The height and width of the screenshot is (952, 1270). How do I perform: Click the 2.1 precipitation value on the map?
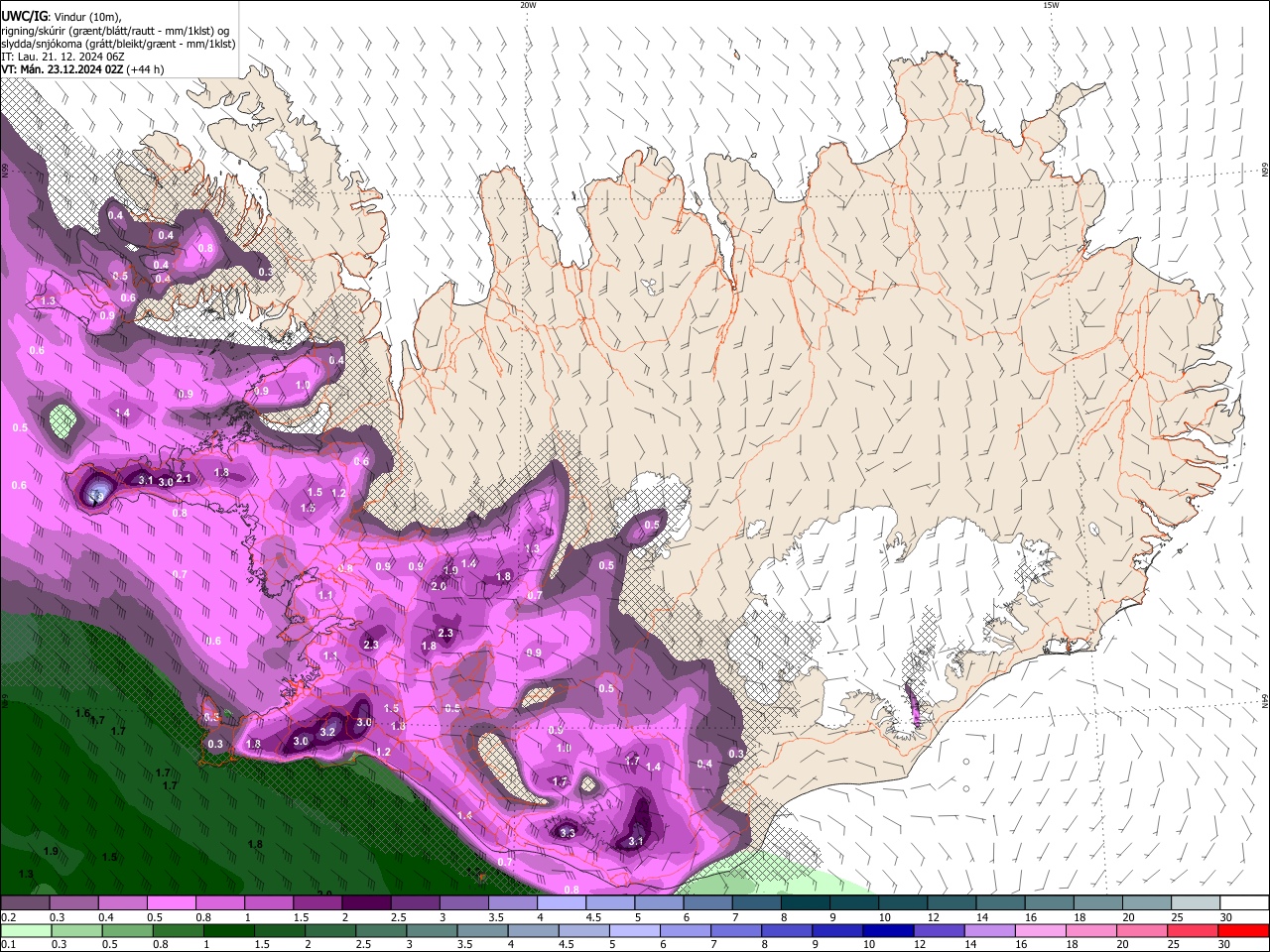click(x=184, y=479)
